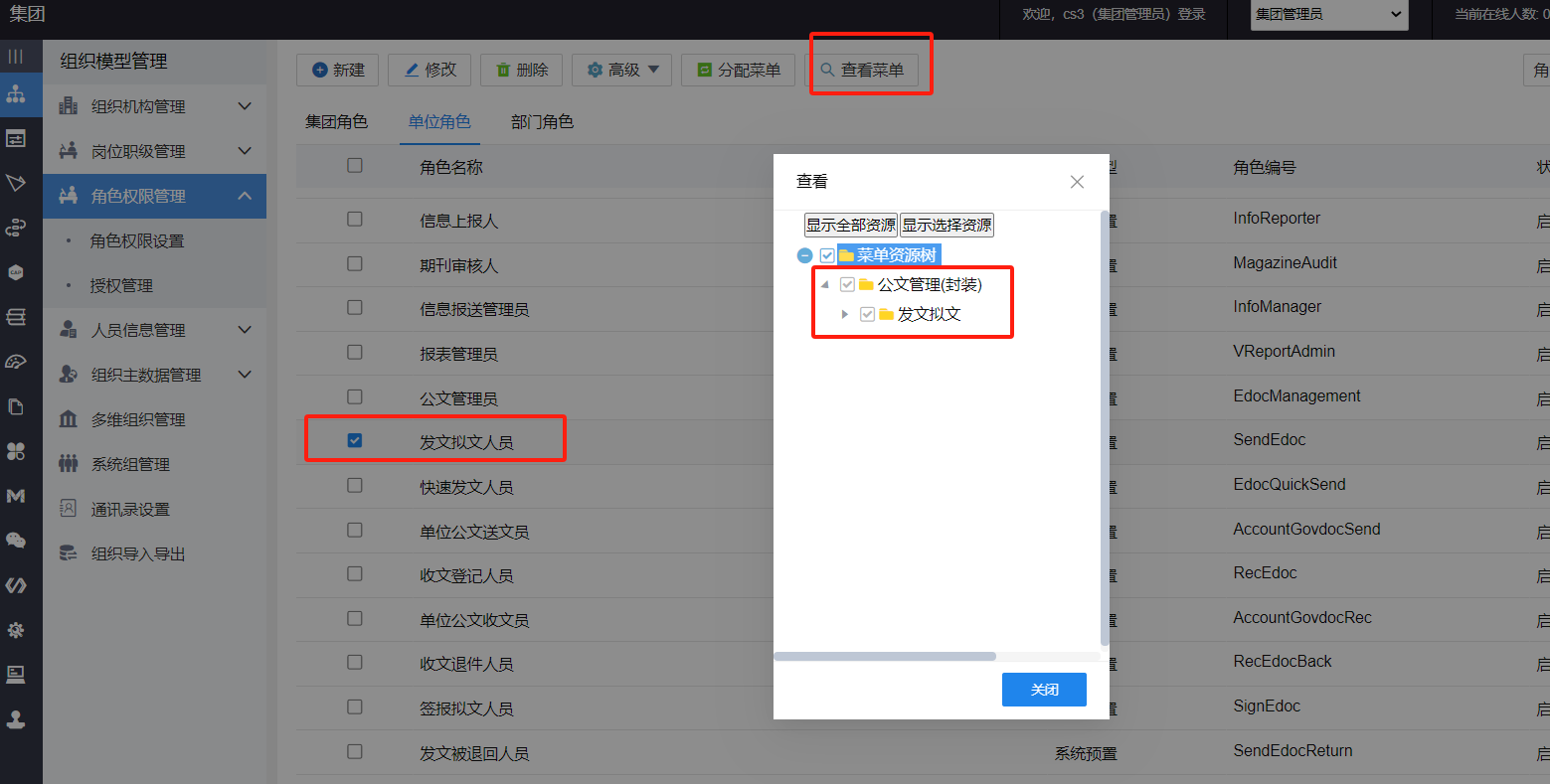Close the 查看 dialog with the X
Image resolution: width=1550 pixels, height=784 pixels.
tap(1077, 182)
